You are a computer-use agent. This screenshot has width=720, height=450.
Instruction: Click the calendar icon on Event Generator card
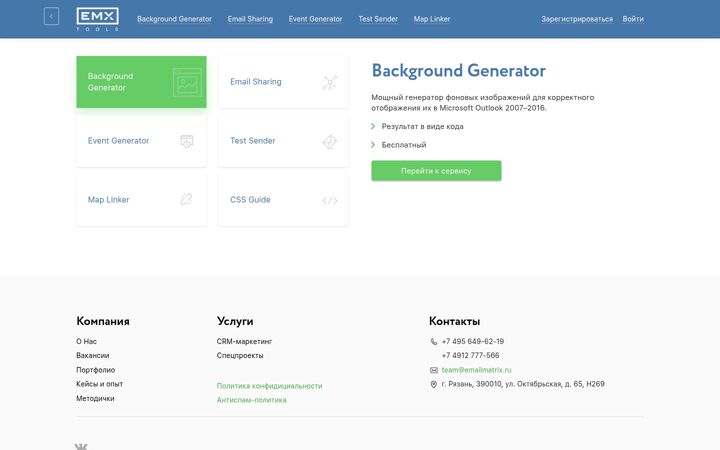point(187,141)
